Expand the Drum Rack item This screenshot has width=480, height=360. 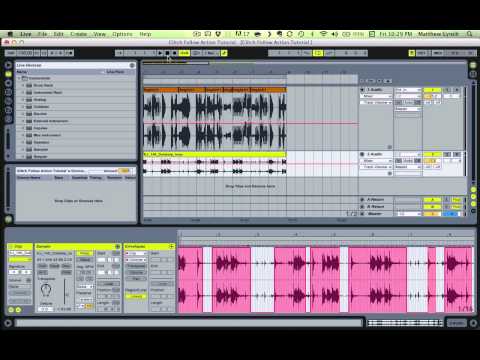pos(23,85)
